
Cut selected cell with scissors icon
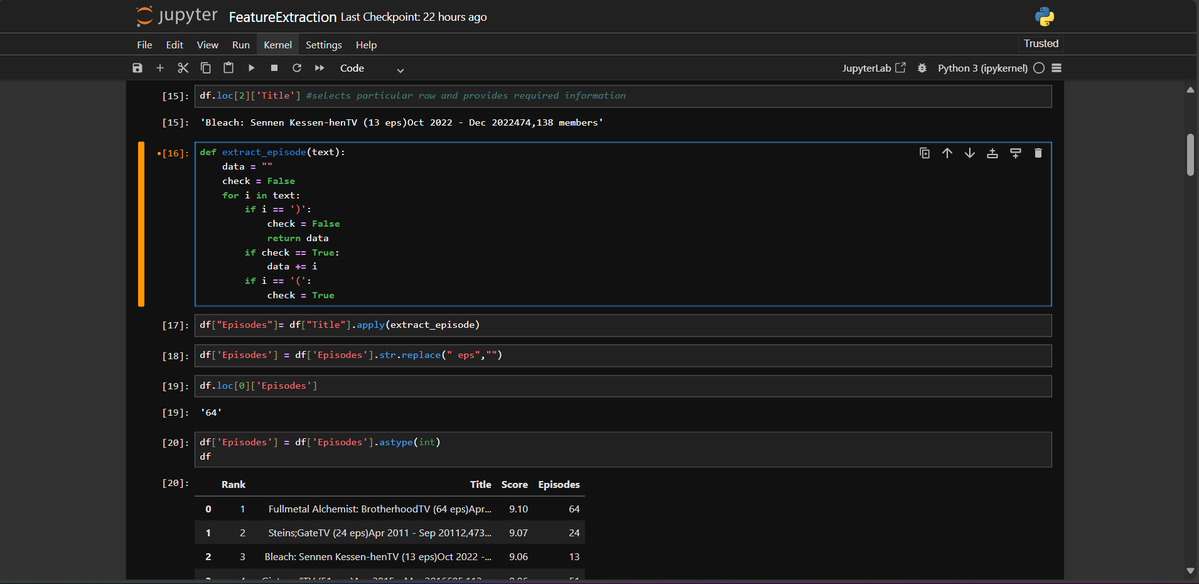click(x=183, y=68)
